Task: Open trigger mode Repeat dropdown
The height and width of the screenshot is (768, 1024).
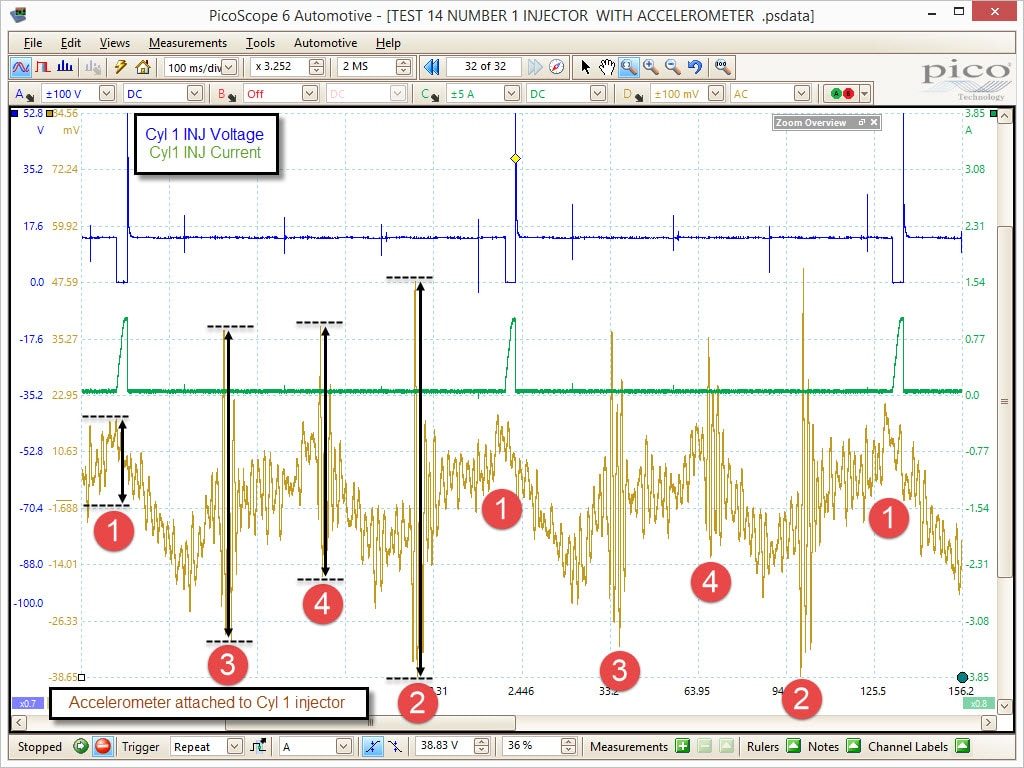Action: pos(234,746)
